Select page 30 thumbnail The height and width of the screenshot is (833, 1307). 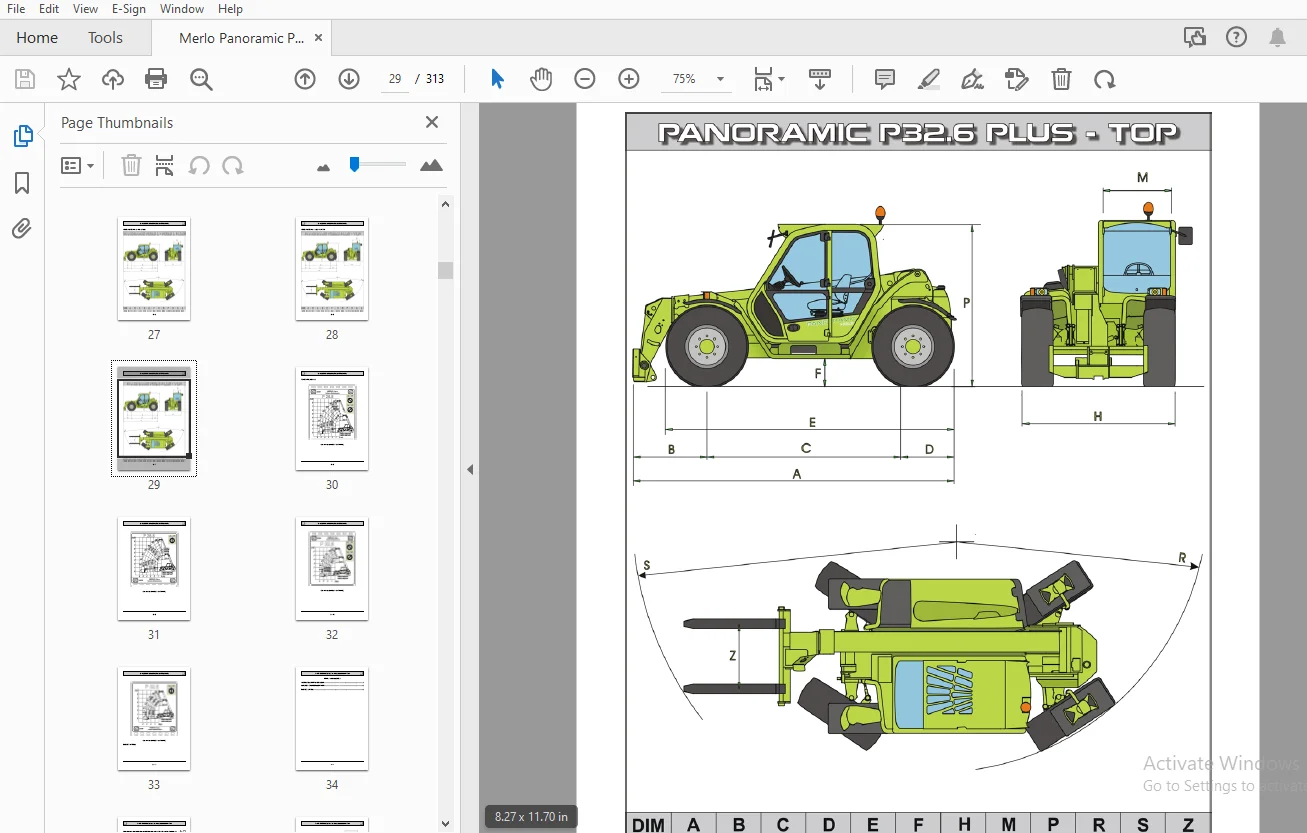tap(332, 418)
